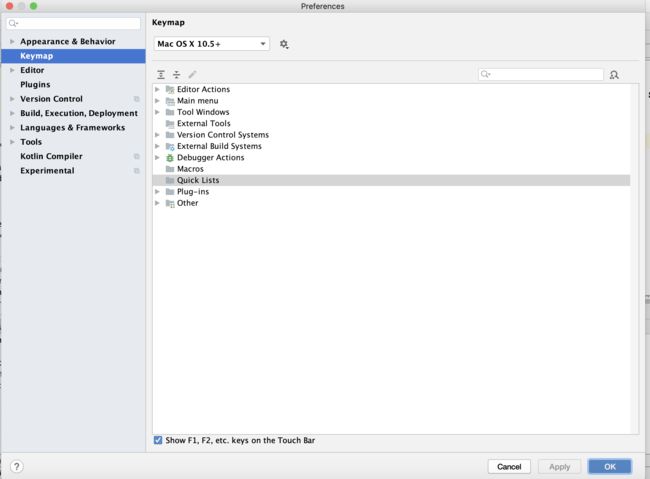Screen dimensions: 650x479
Task: Click the Cancel button
Action: (x=509, y=467)
